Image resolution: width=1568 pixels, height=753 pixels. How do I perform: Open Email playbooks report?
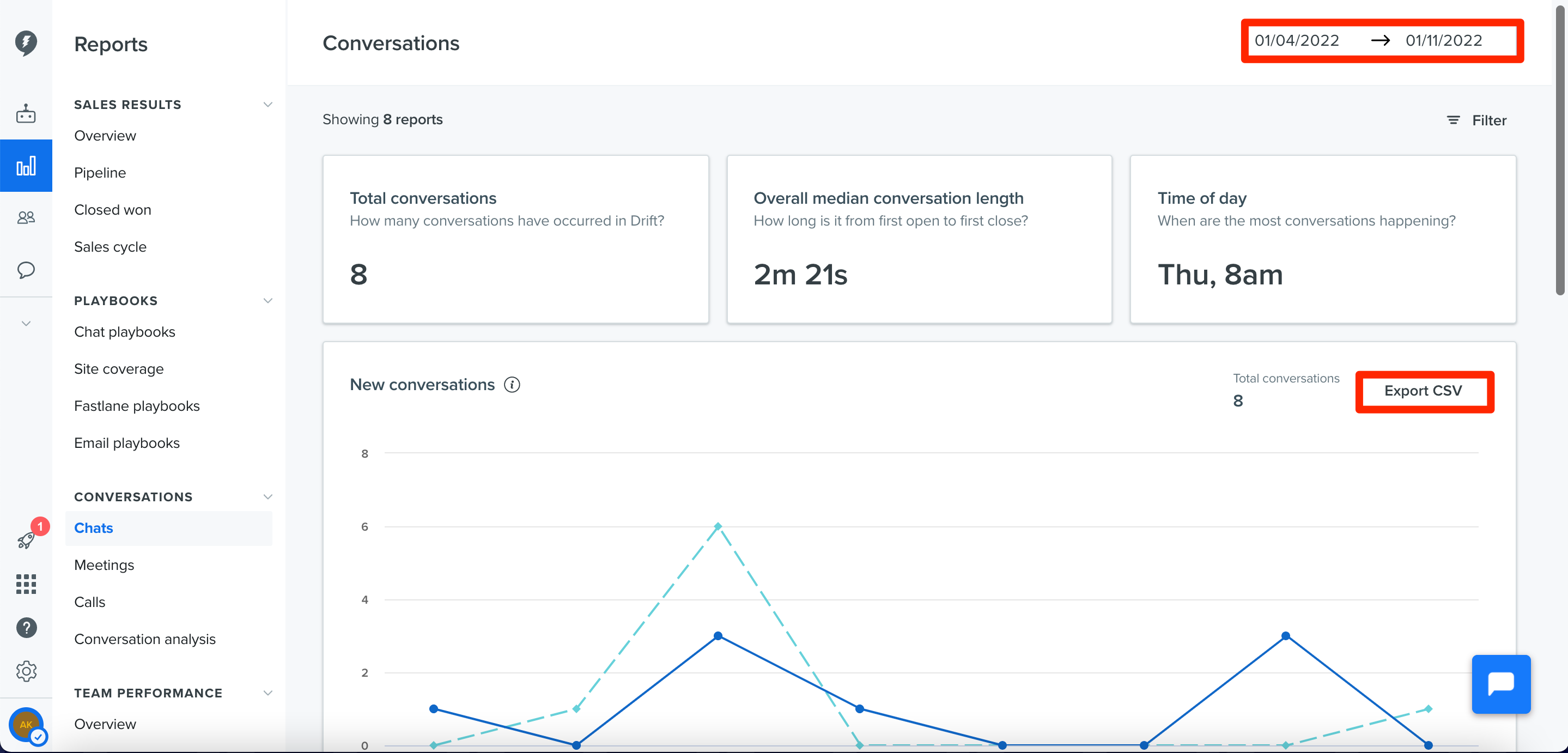pyautogui.click(x=127, y=442)
